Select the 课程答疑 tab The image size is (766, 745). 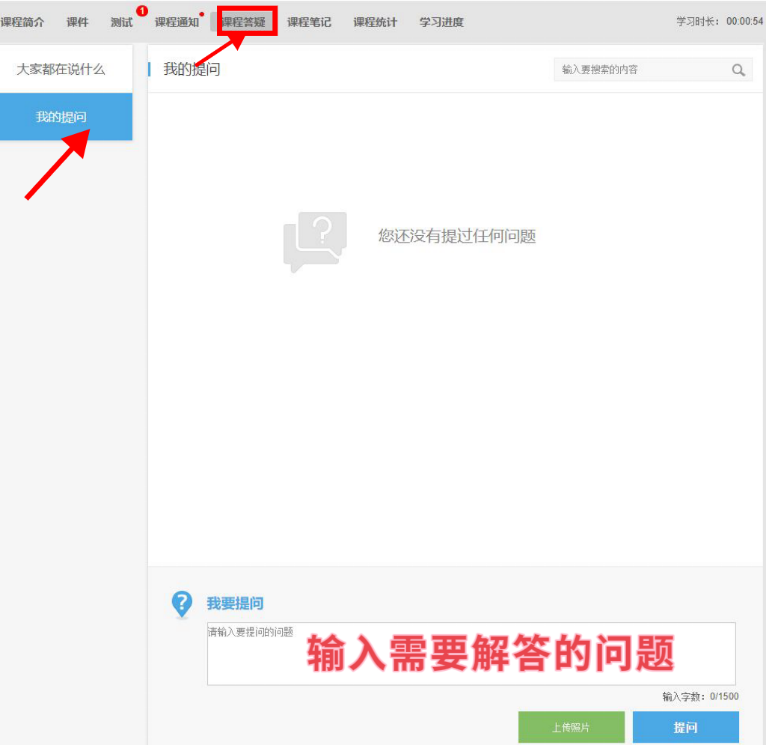point(243,22)
